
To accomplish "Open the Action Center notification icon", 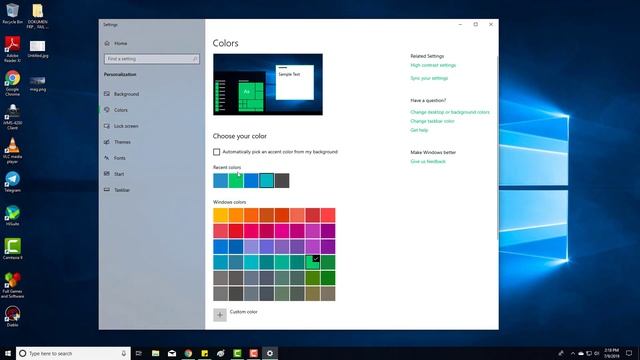I will 629,353.
